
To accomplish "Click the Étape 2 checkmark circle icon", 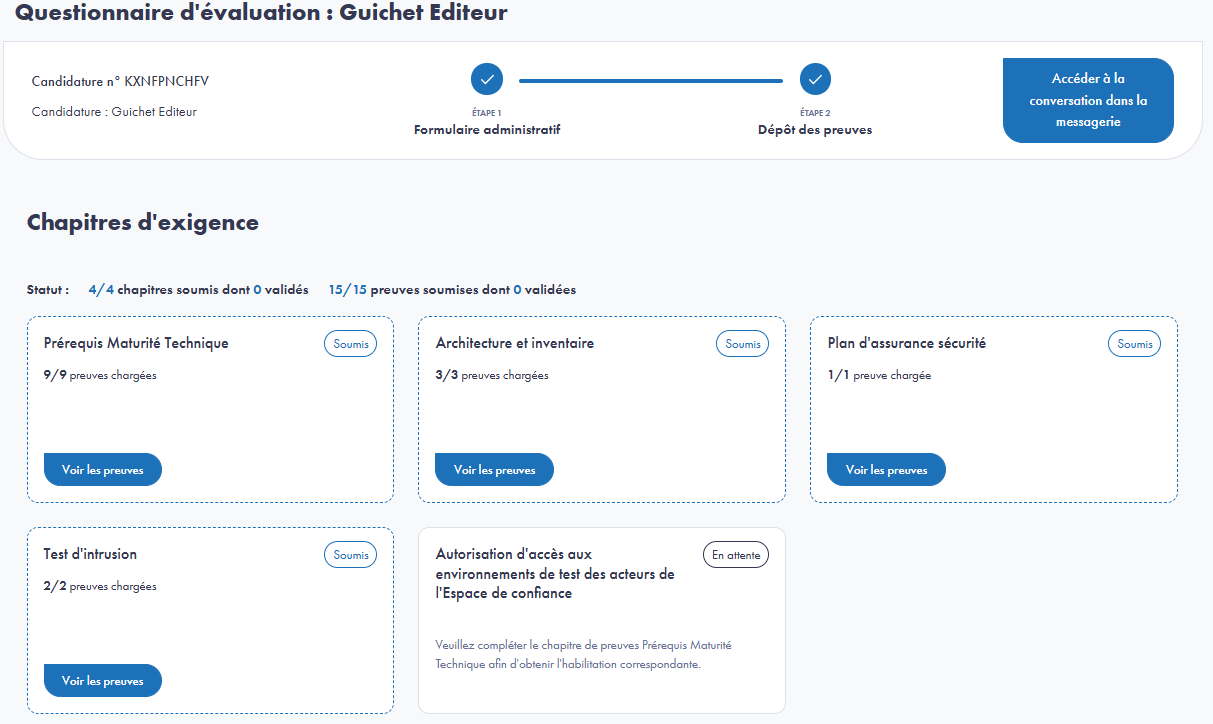I will click(x=815, y=79).
